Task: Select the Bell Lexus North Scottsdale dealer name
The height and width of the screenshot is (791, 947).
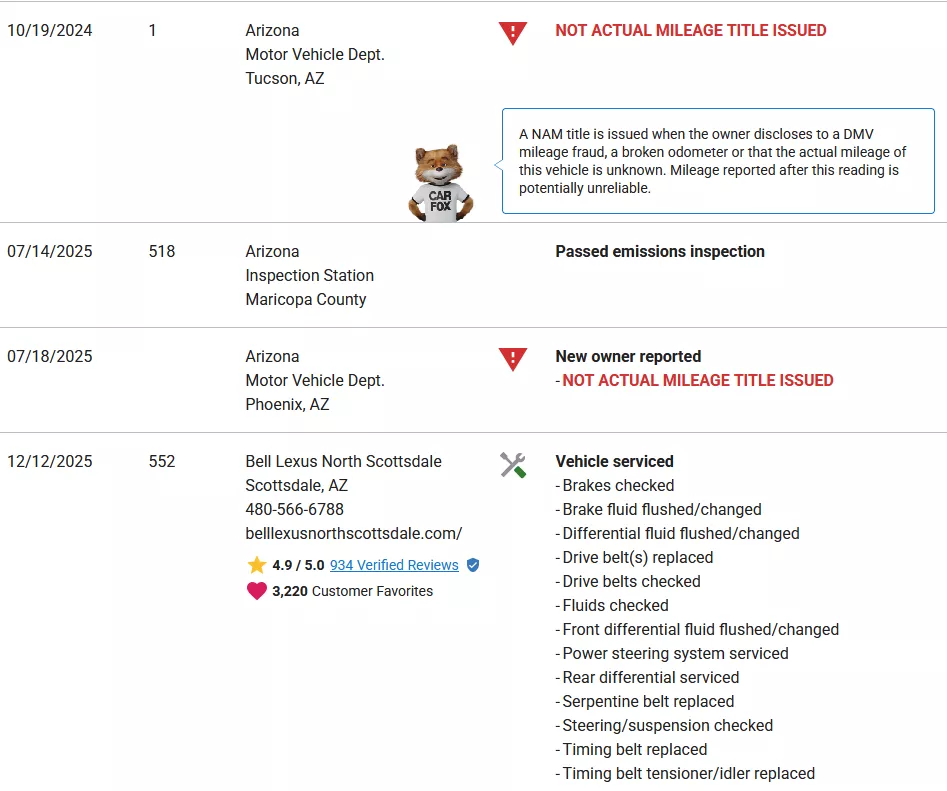Action: 344,461
